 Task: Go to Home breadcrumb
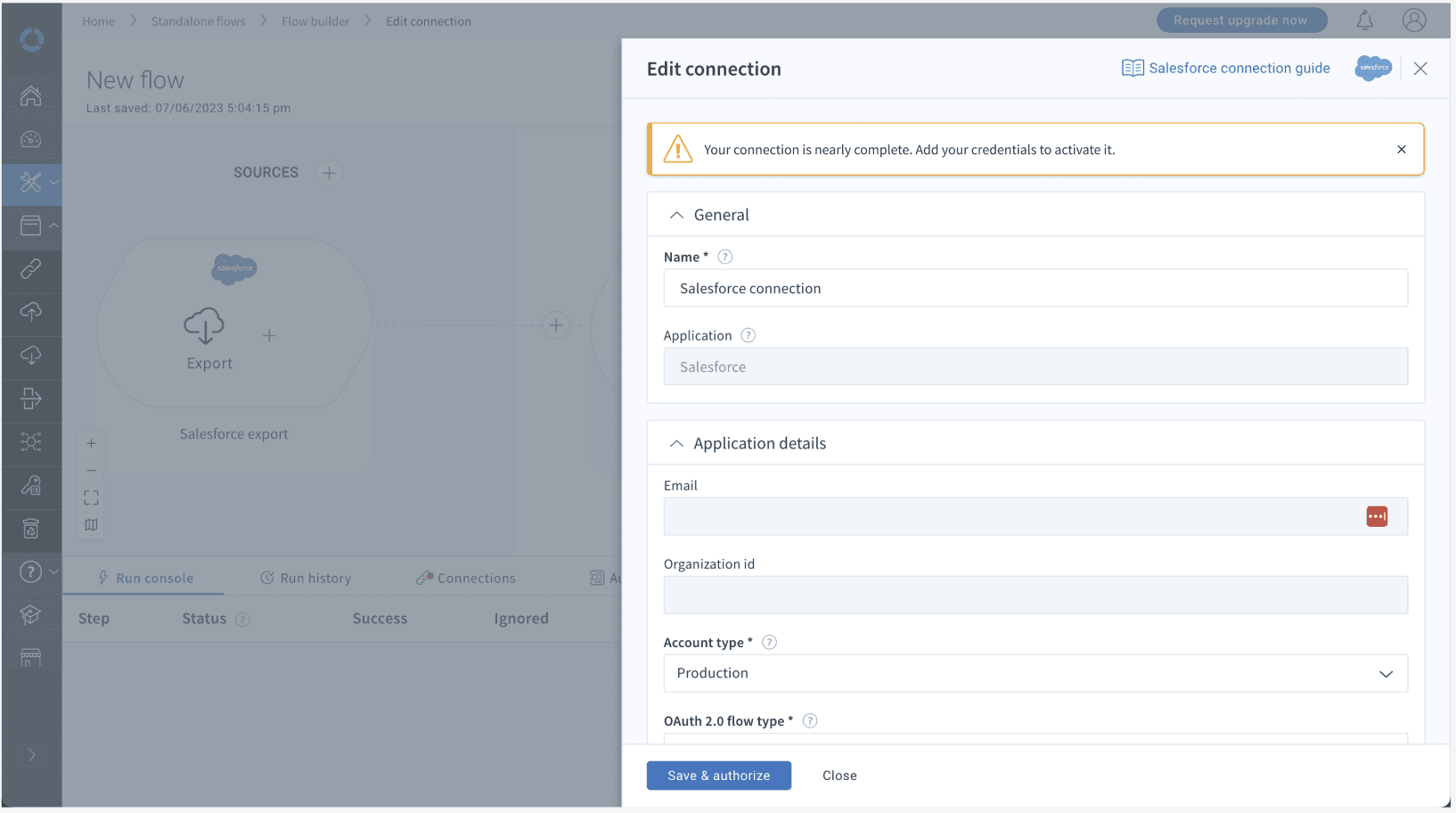(x=98, y=21)
